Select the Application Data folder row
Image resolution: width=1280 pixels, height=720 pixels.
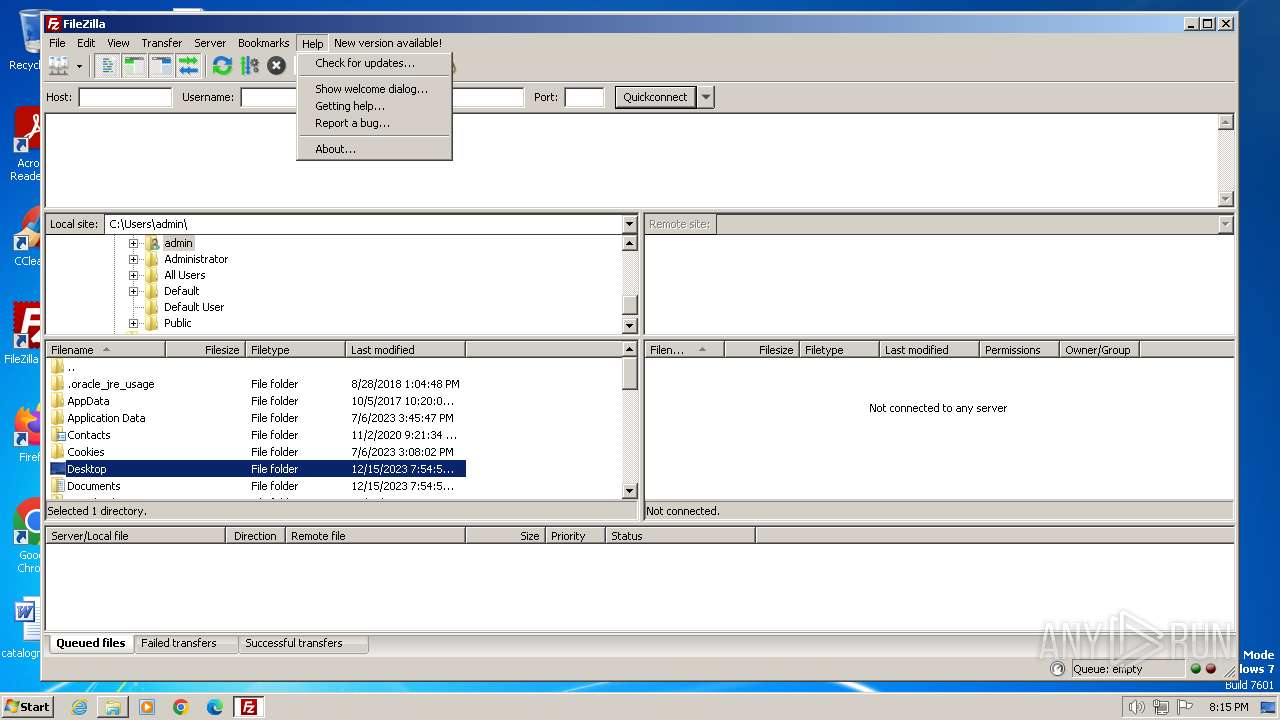(x=257, y=418)
